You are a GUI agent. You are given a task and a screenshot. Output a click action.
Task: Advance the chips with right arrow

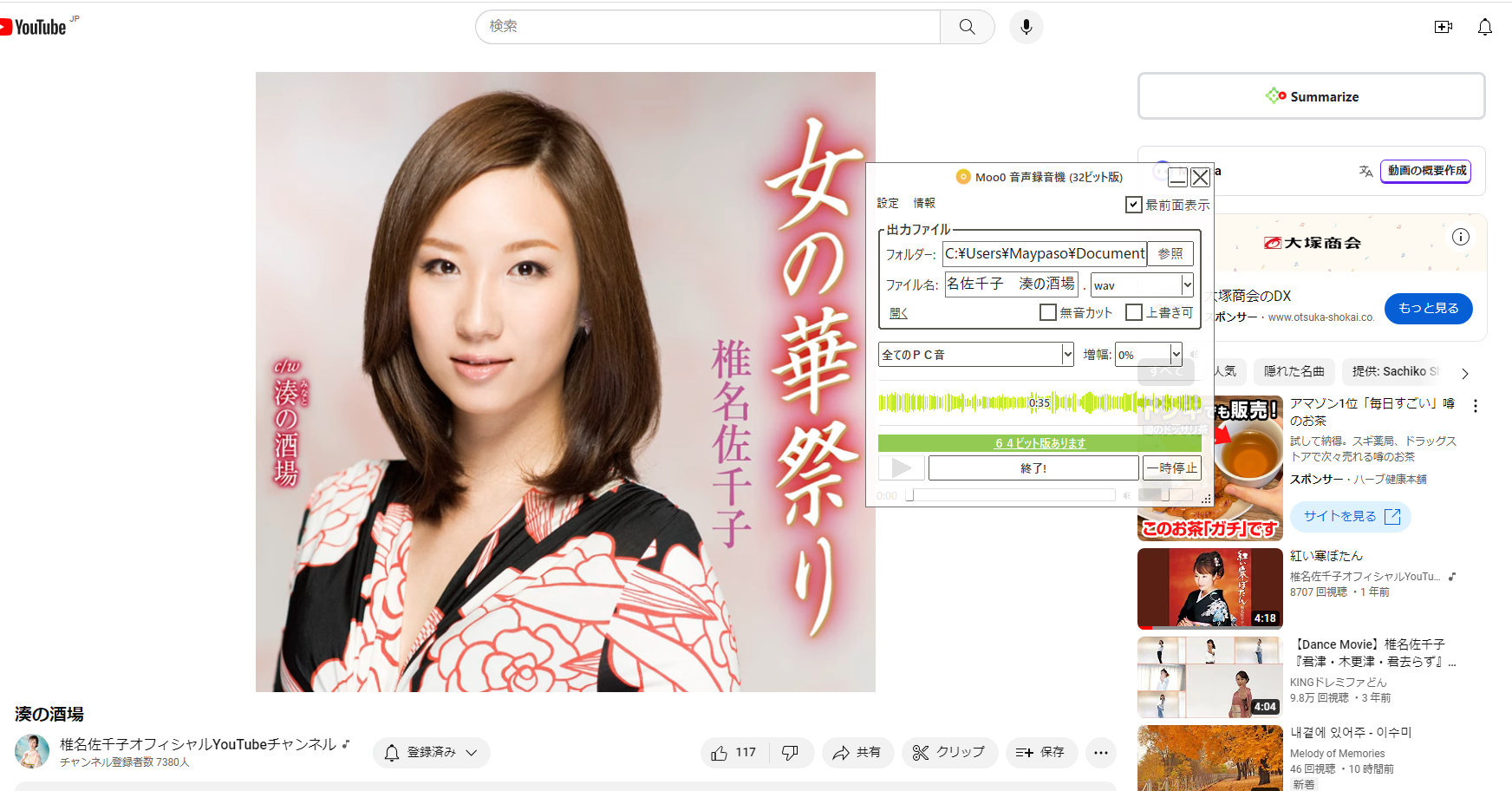(1465, 374)
